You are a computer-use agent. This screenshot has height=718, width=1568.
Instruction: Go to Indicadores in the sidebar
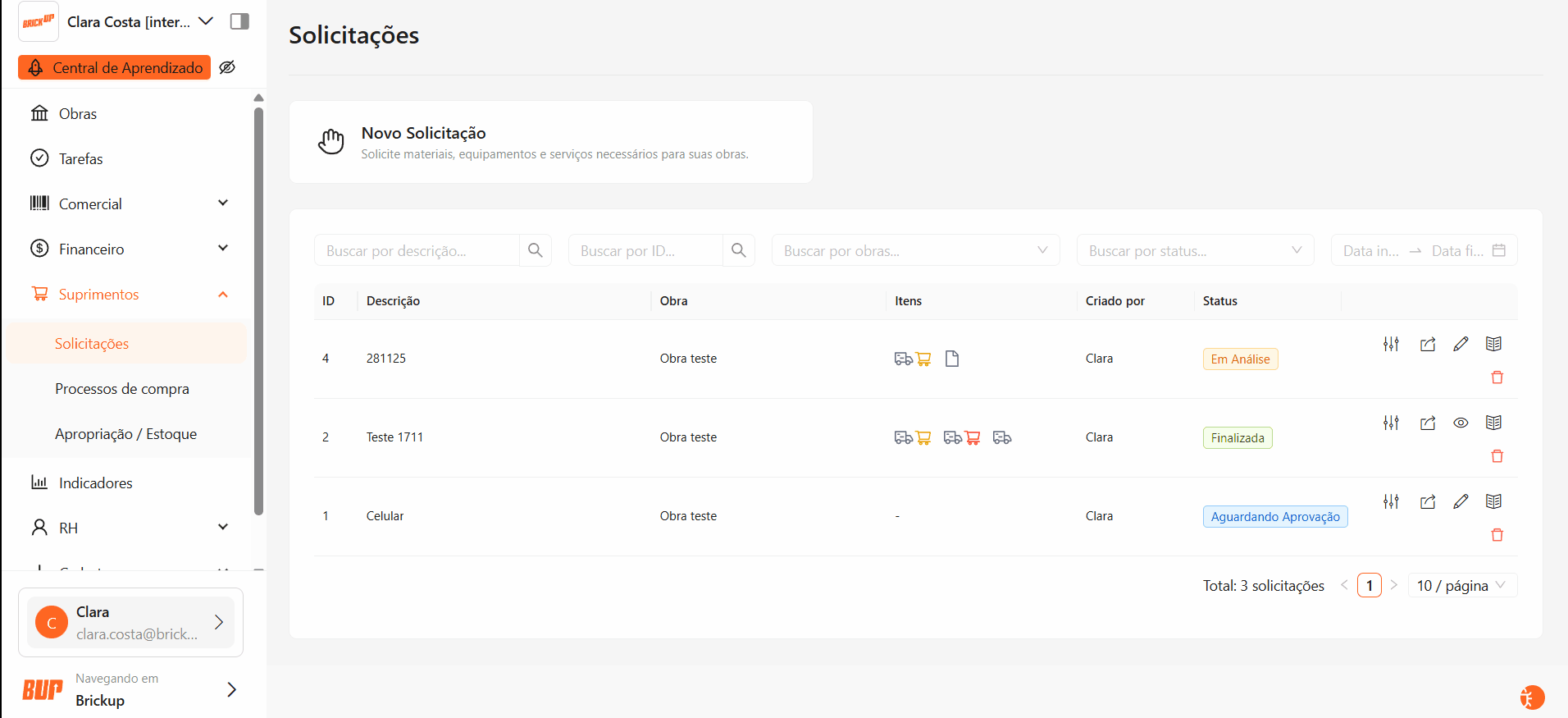click(x=95, y=483)
